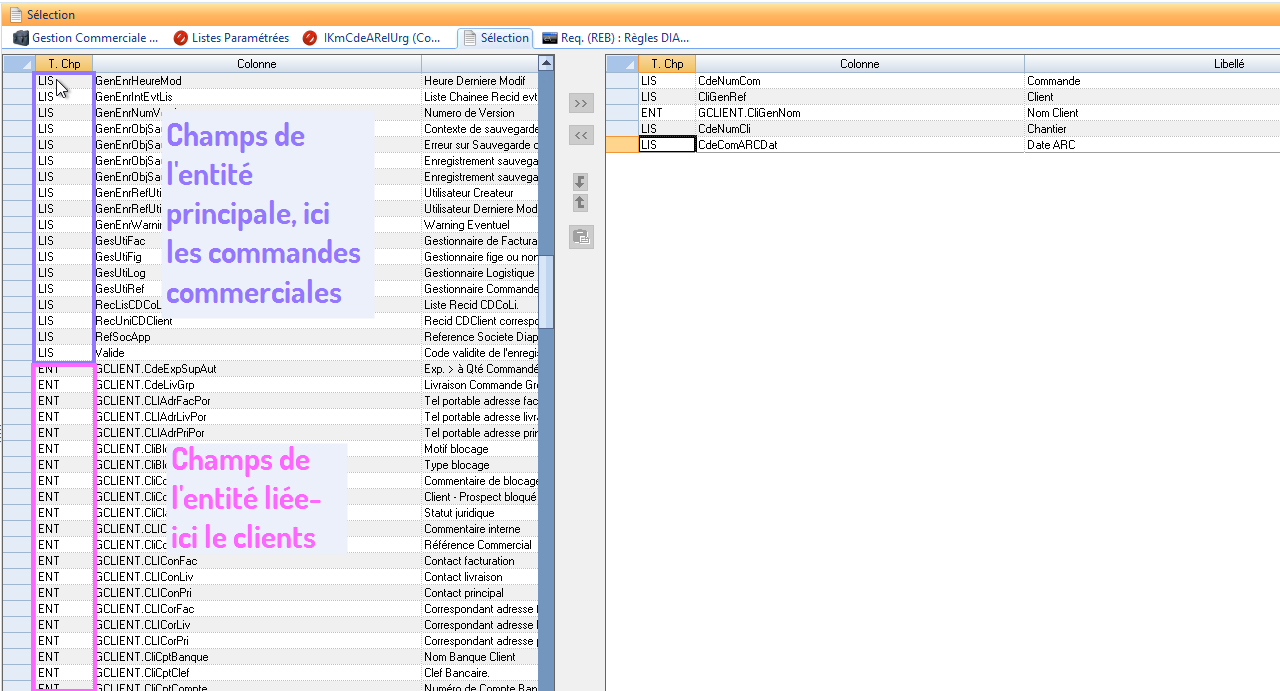Screen dimensions: 1280x691
Task: Move selected column down with the down arrow
Action: (580, 182)
